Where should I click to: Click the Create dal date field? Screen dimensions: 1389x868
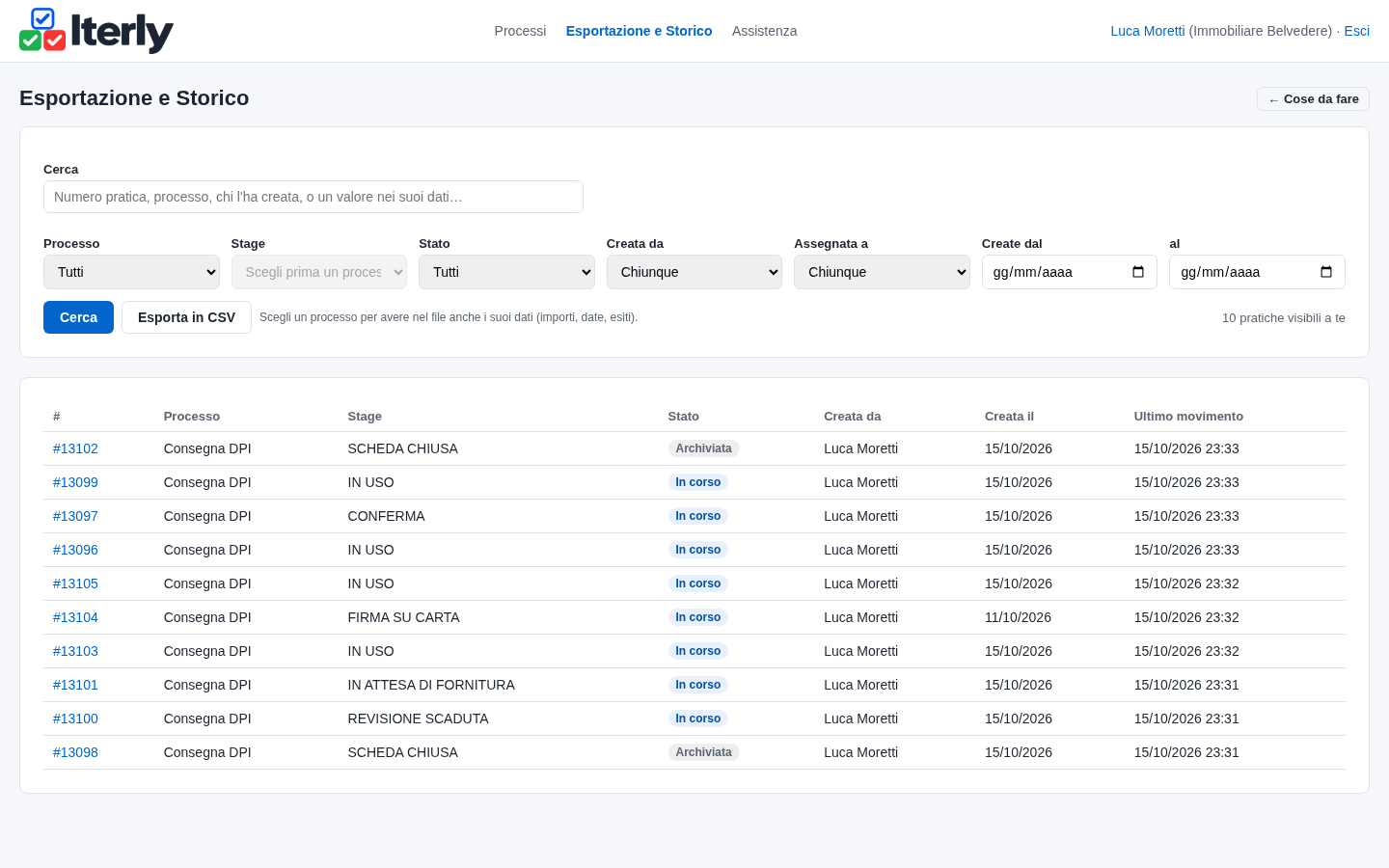pos(1069,272)
